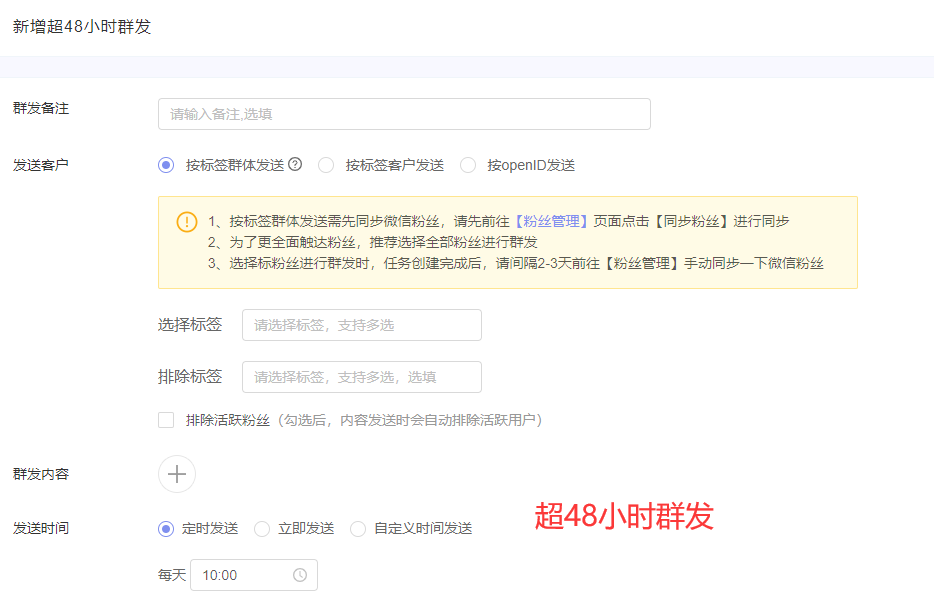Click inside the 请输入备注 placeholder field
Viewport: 934px width, 598px height.
click(404, 114)
